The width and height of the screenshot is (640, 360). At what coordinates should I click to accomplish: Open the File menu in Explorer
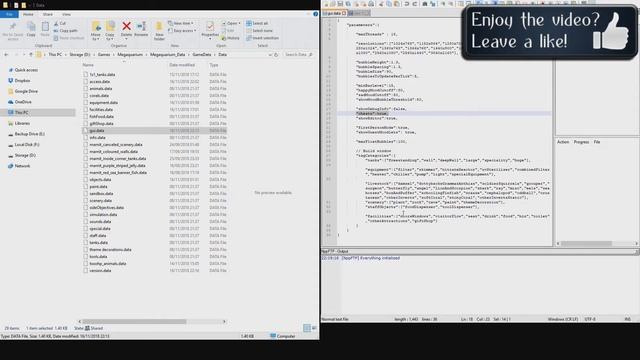(x=9, y=14)
